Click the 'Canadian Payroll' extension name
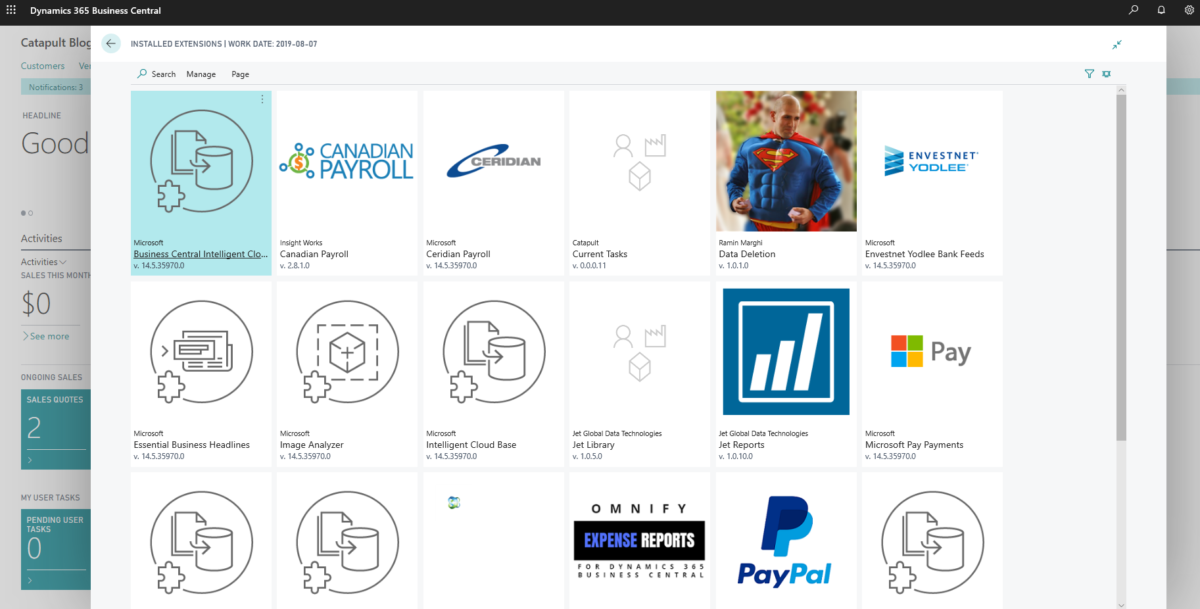Image resolution: width=1200 pixels, height=609 pixels. pyautogui.click(x=314, y=254)
